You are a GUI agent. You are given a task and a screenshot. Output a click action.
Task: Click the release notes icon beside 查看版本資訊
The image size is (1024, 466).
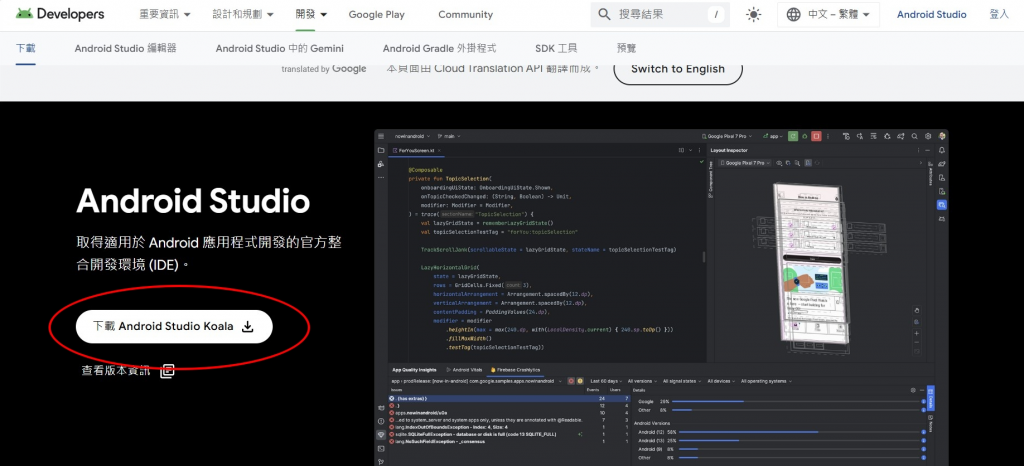[x=167, y=371]
